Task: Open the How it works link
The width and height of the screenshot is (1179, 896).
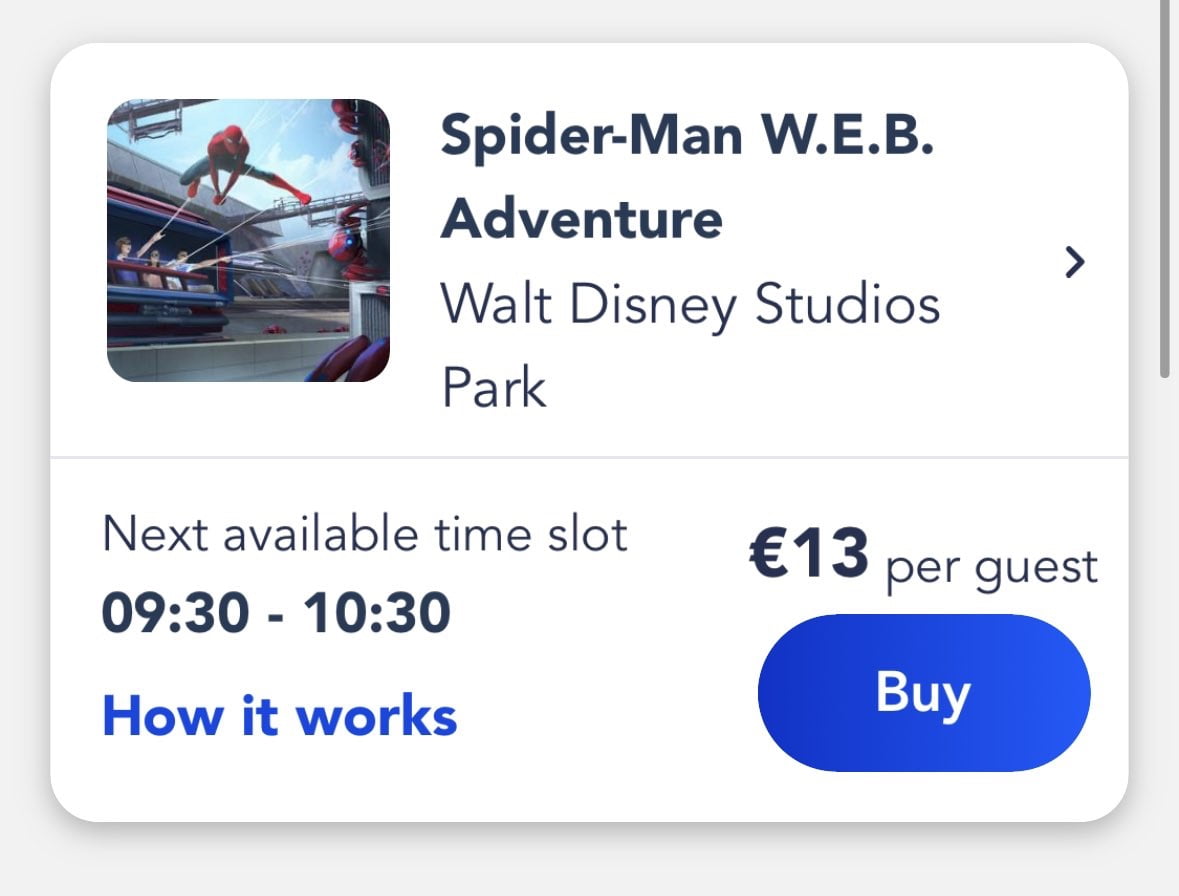Action: point(280,716)
